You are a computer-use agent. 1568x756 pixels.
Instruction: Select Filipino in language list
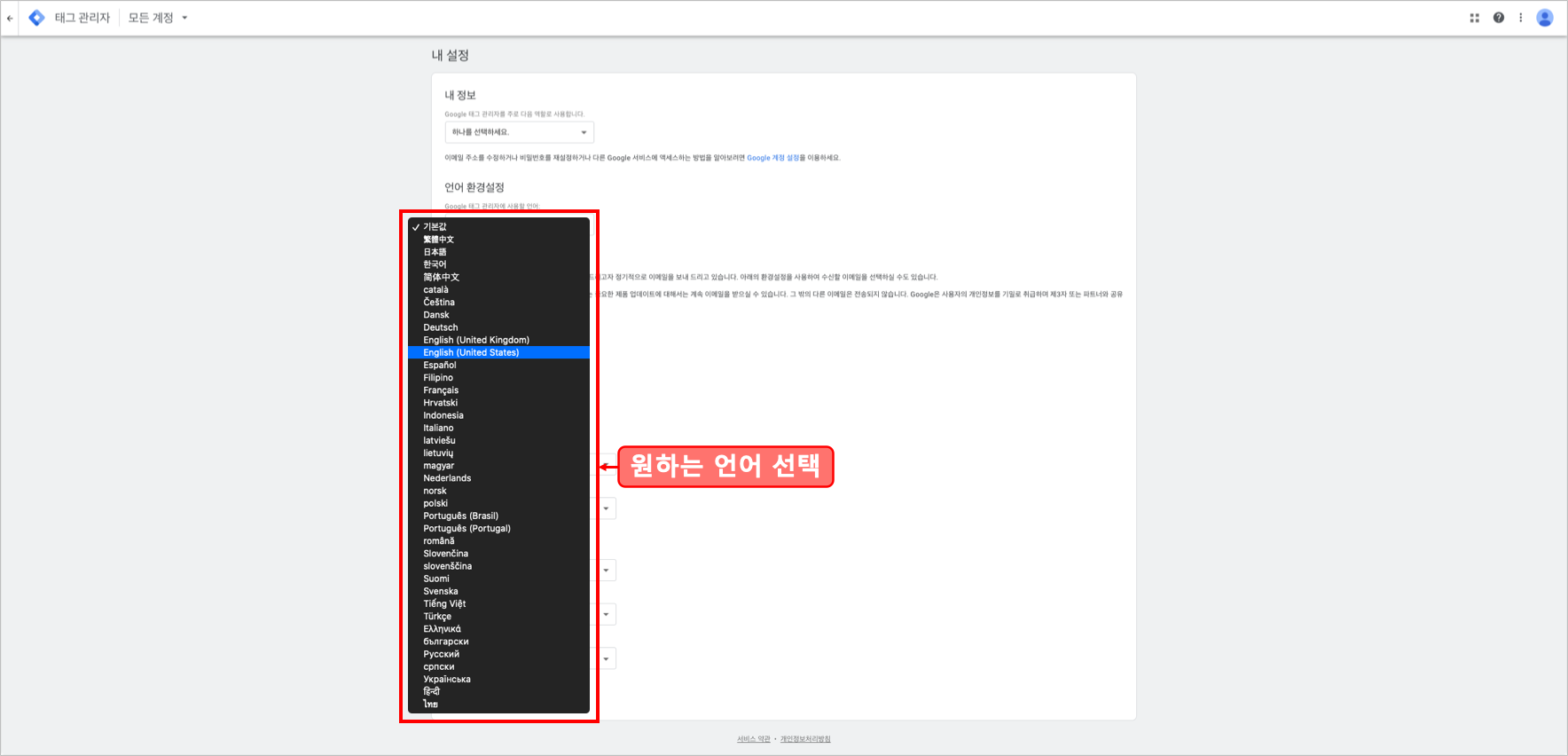click(498, 378)
